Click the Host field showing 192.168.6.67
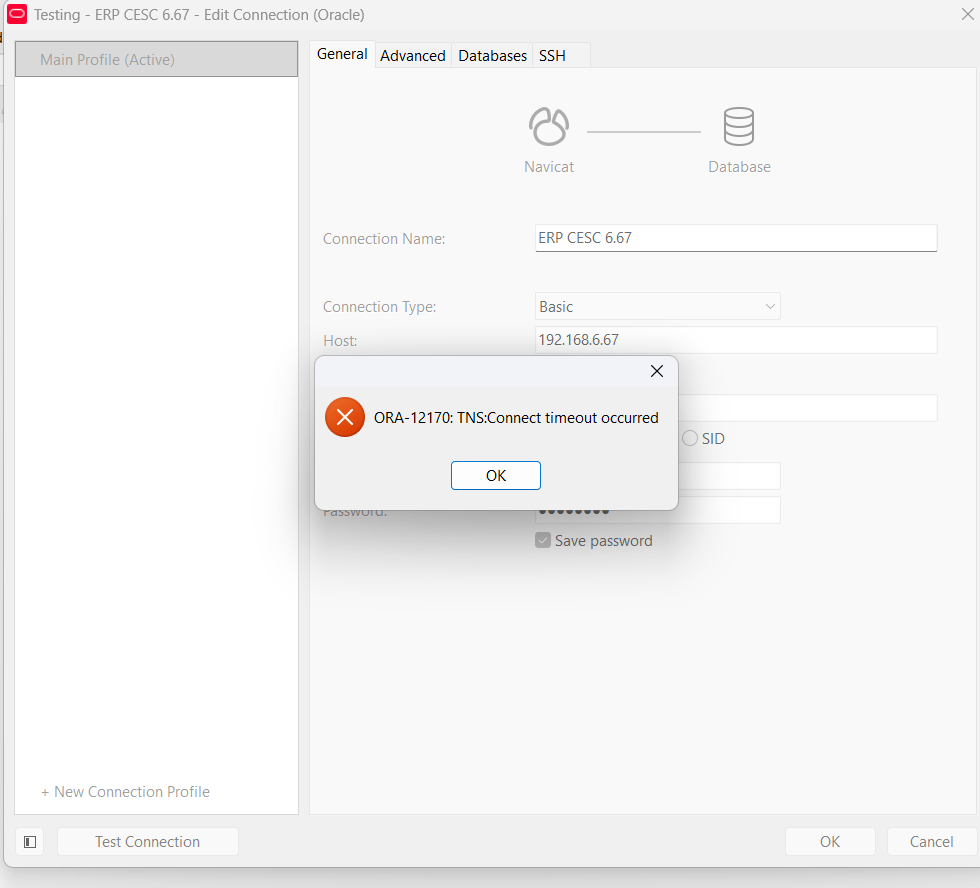Viewport: 980px width, 888px height. [x=736, y=340]
